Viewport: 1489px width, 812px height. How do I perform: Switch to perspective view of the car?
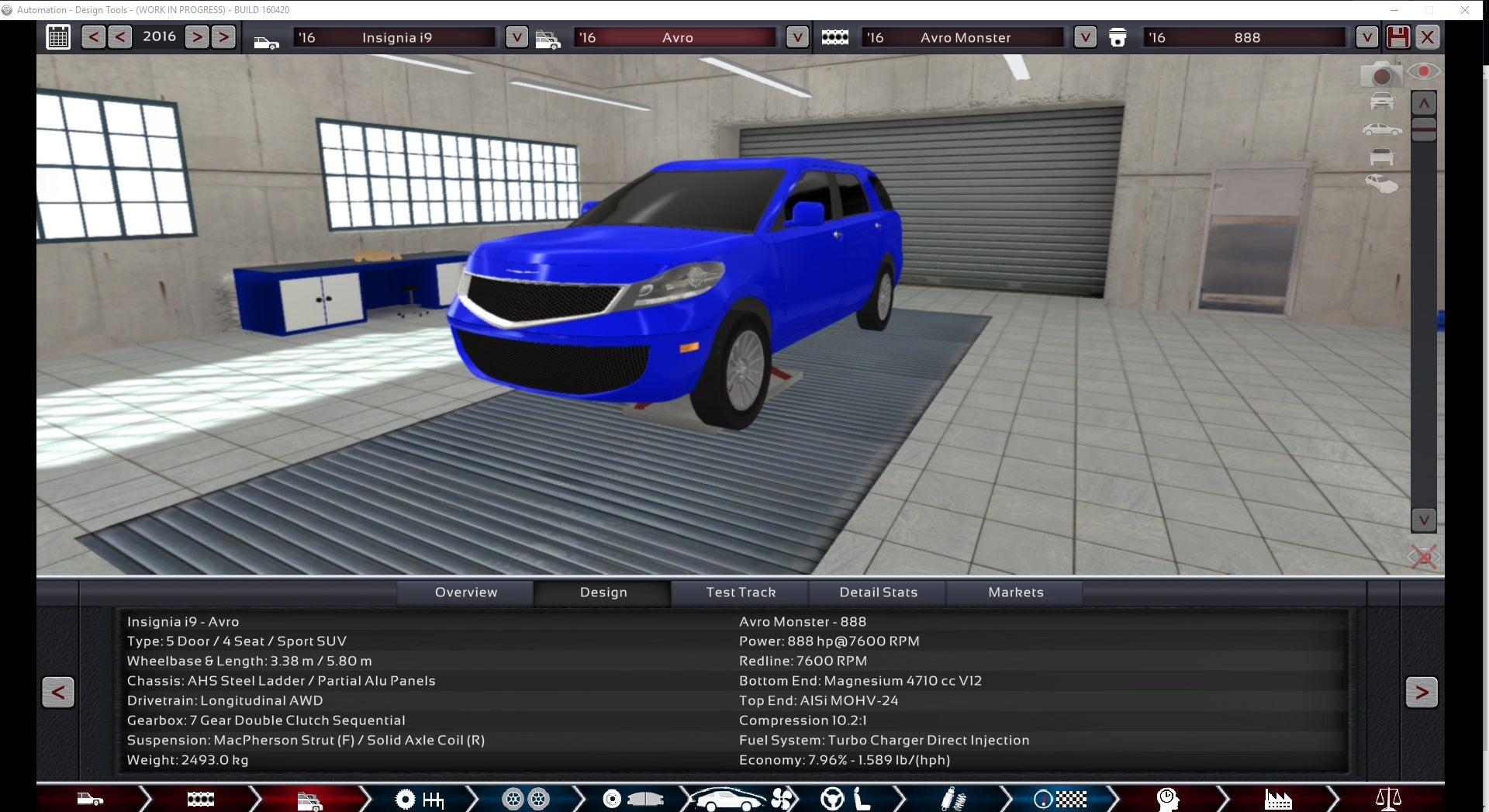(1381, 185)
